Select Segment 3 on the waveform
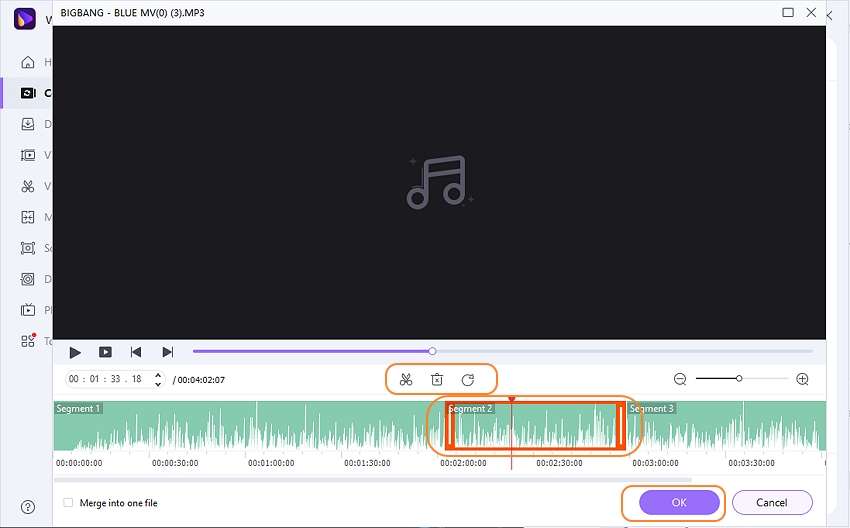The height and width of the screenshot is (528, 850). pos(726,426)
